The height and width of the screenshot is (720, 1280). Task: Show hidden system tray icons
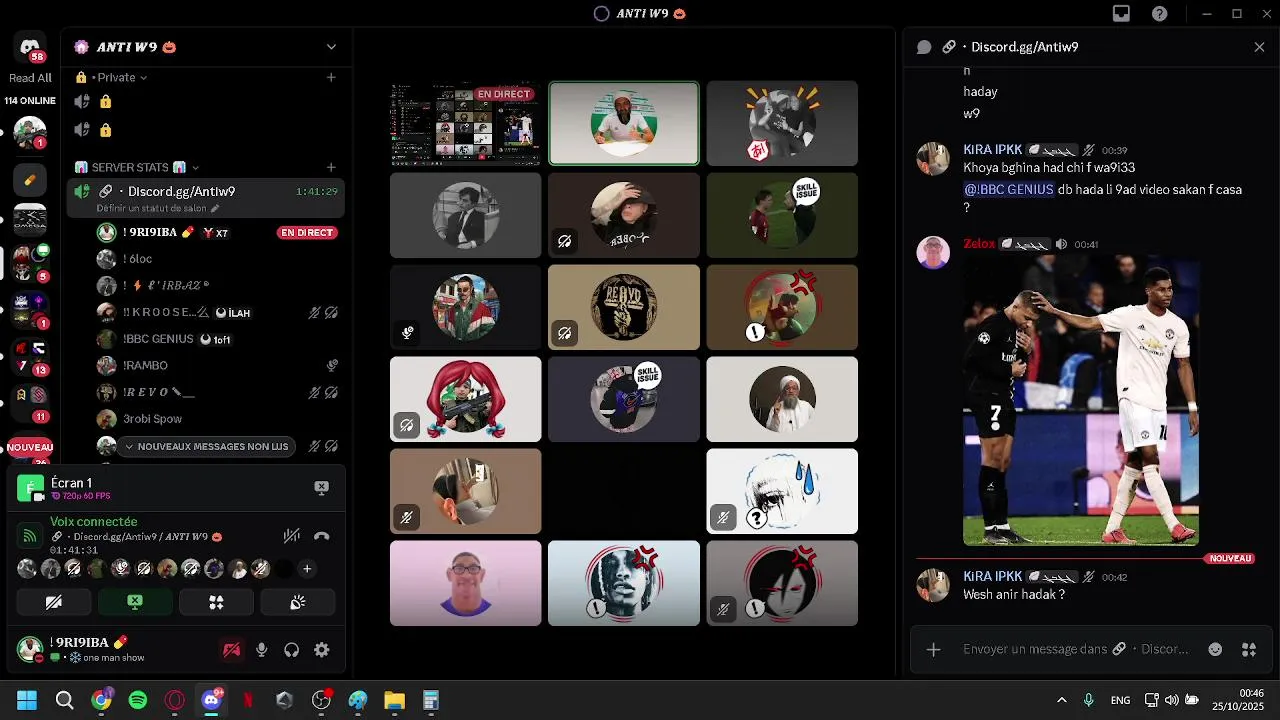1061,700
